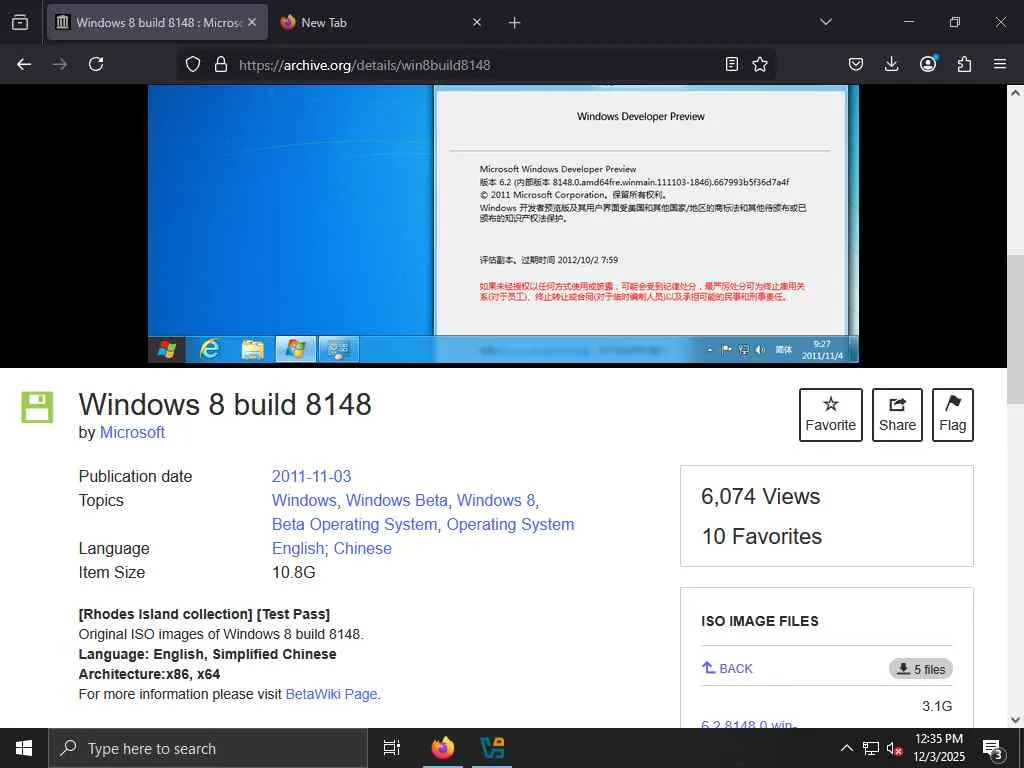Image resolution: width=1024 pixels, height=768 pixels.
Task: Click BACK in ISO image files
Action: point(727,668)
